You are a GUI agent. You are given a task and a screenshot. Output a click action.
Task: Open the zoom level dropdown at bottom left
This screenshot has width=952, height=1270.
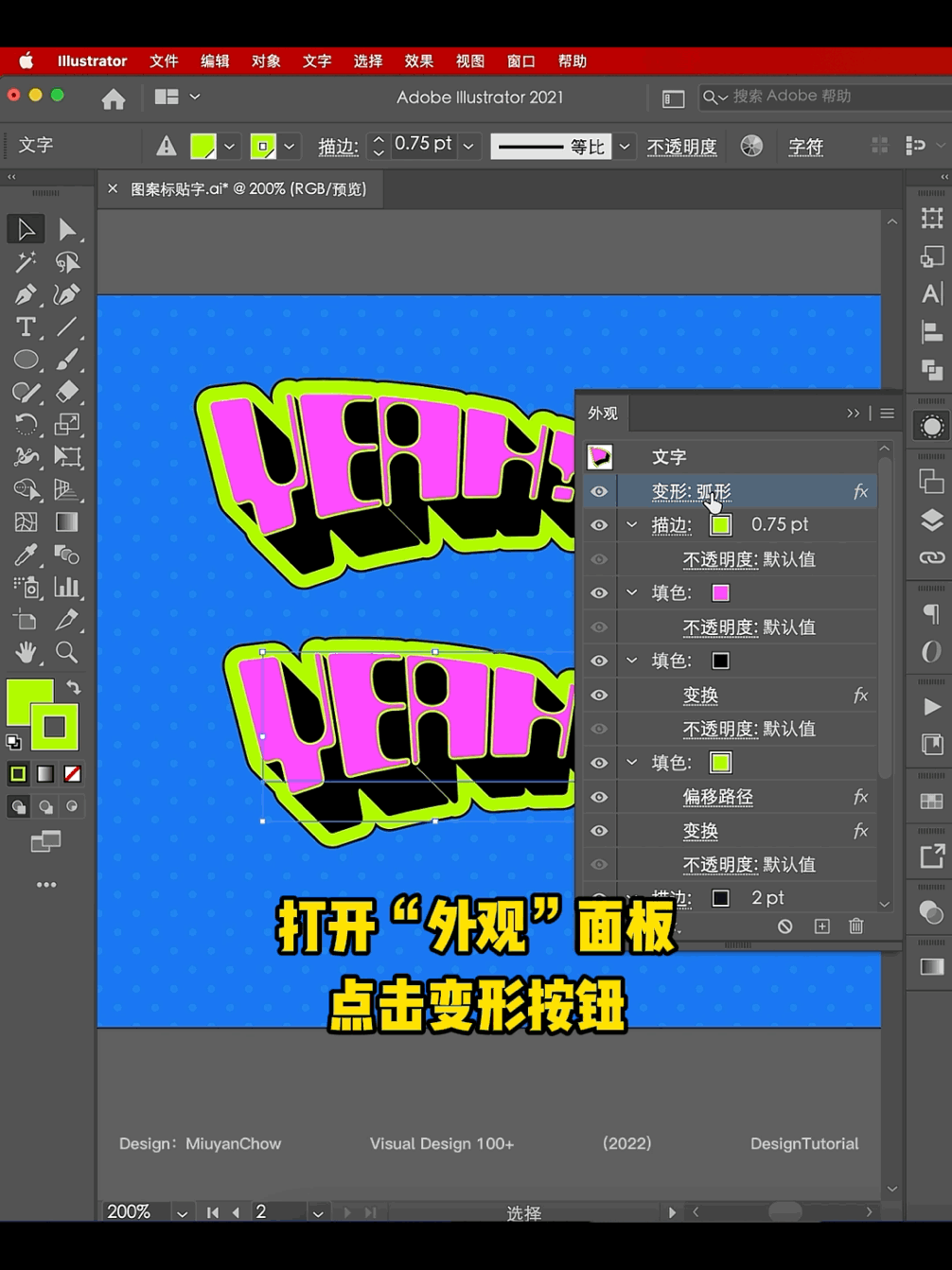pos(181,1211)
